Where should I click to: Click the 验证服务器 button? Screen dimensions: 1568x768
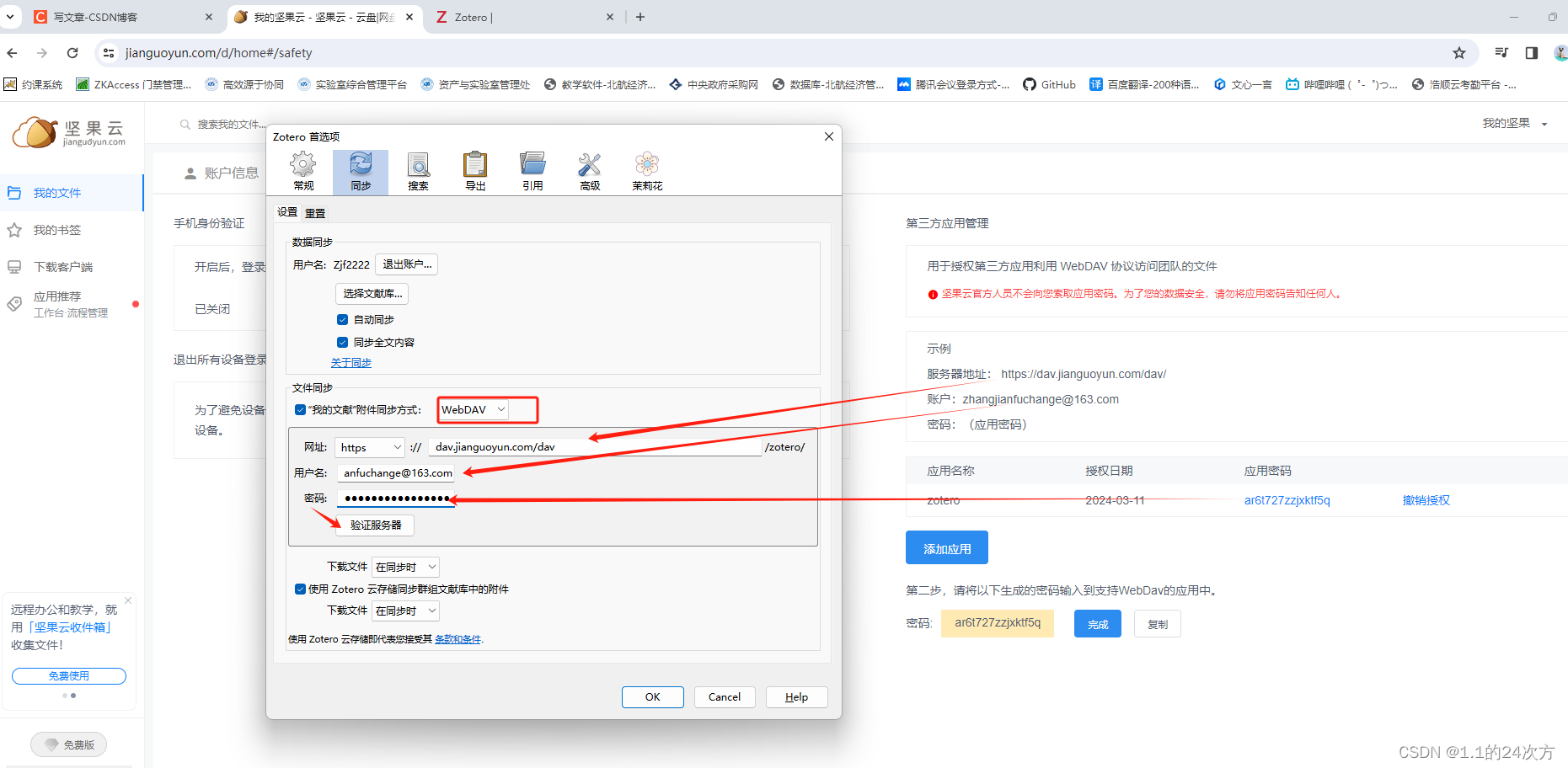[x=376, y=525]
